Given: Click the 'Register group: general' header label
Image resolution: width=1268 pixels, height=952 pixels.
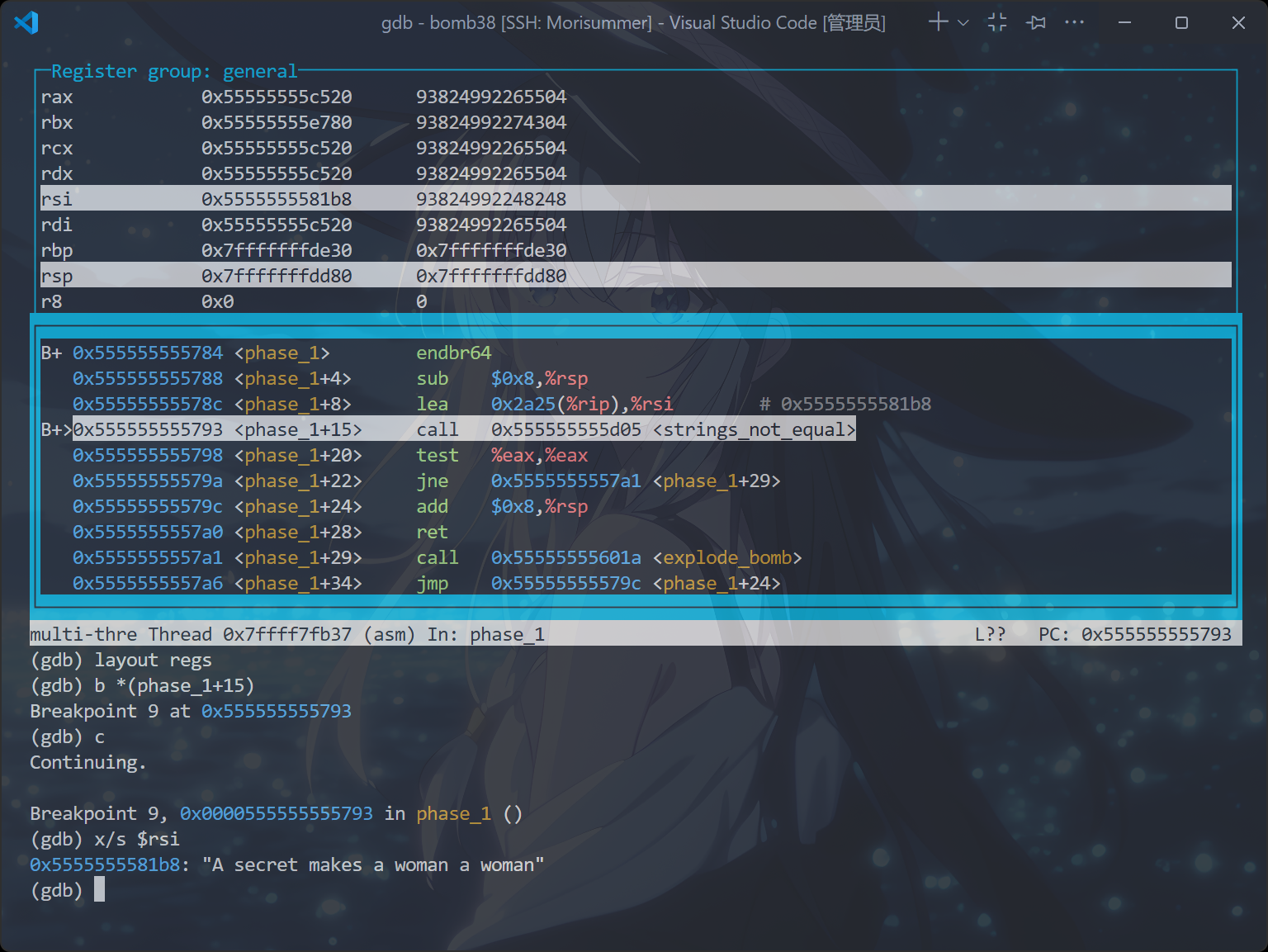Looking at the screenshot, I should 173,72.
